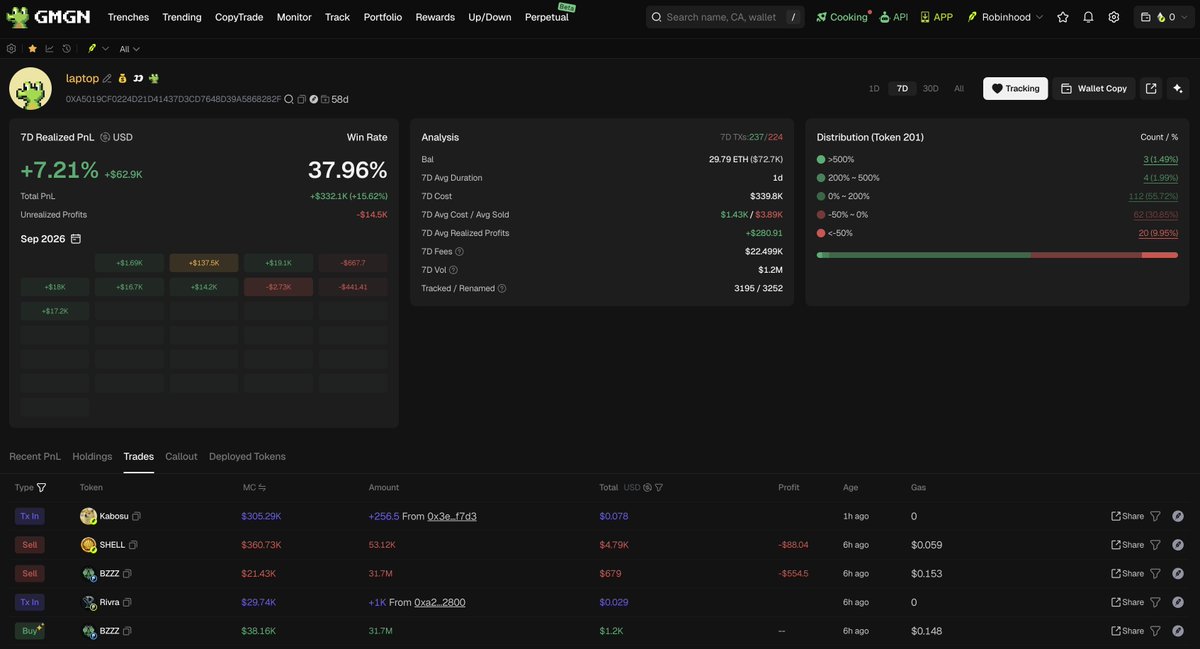The width and height of the screenshot is (1200, 649).
Task: Click the edit pencil next to laptop name
Action: [107, 78]
